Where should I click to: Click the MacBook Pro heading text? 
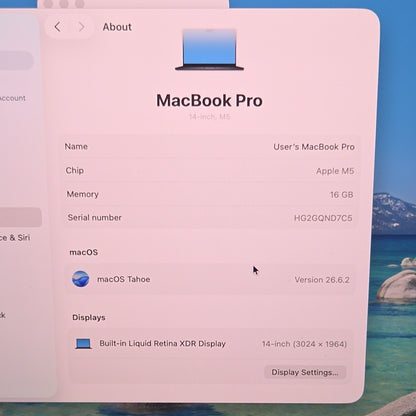(209, 101)
